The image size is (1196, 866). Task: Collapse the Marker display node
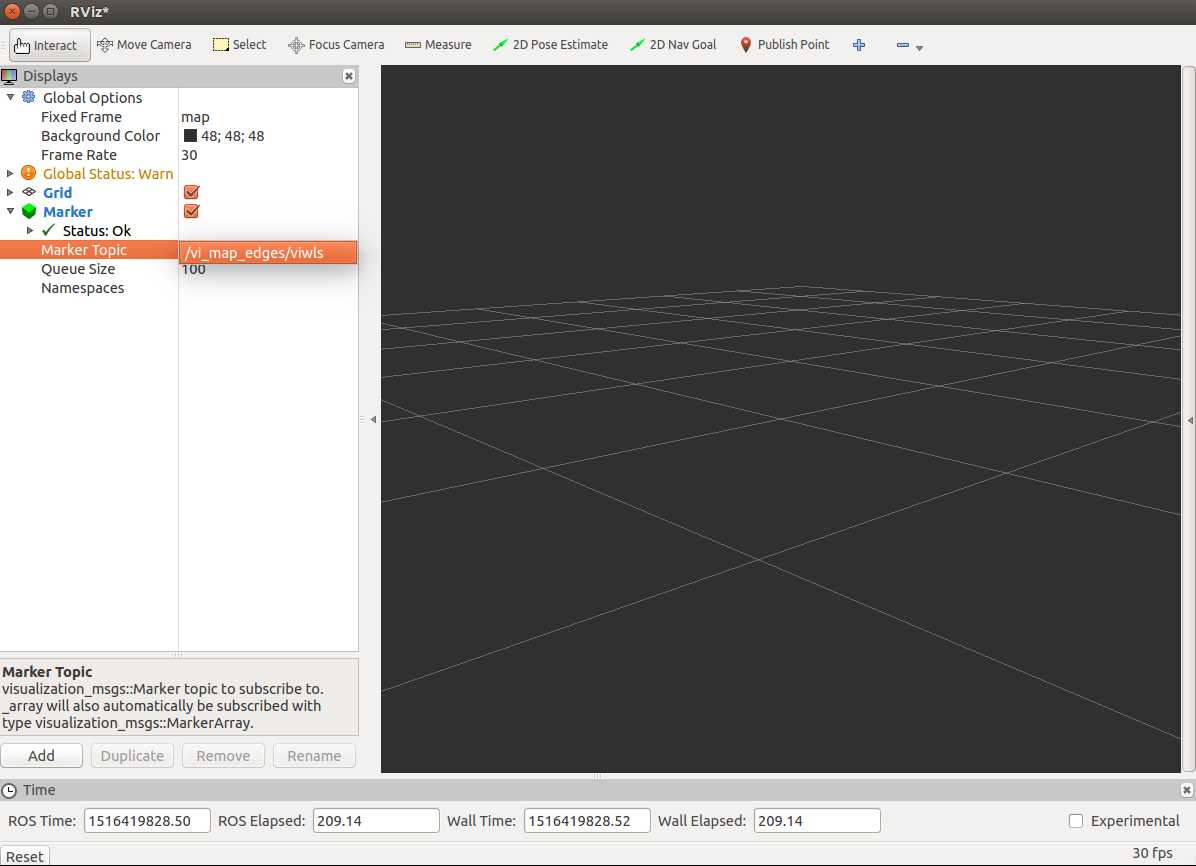point(10,211)
